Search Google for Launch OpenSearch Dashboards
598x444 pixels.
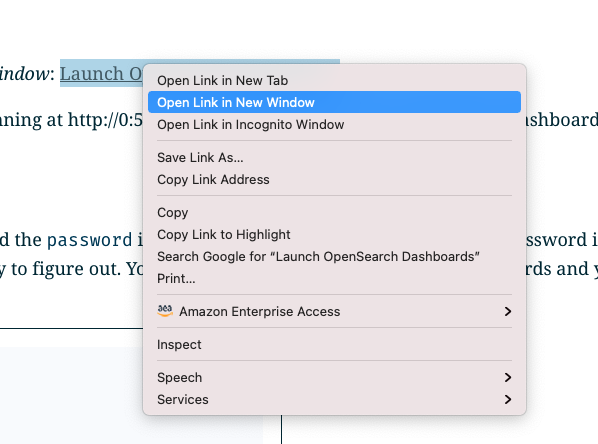click(334, 257)
